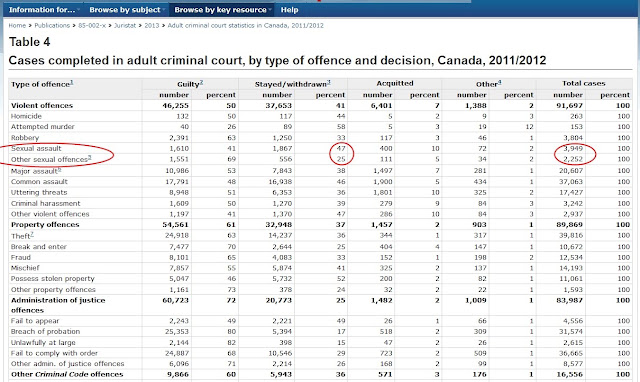Screen dimensions: 640x382
Task: Select the Sexual assault row label
Action: click(x=36, y=149)
